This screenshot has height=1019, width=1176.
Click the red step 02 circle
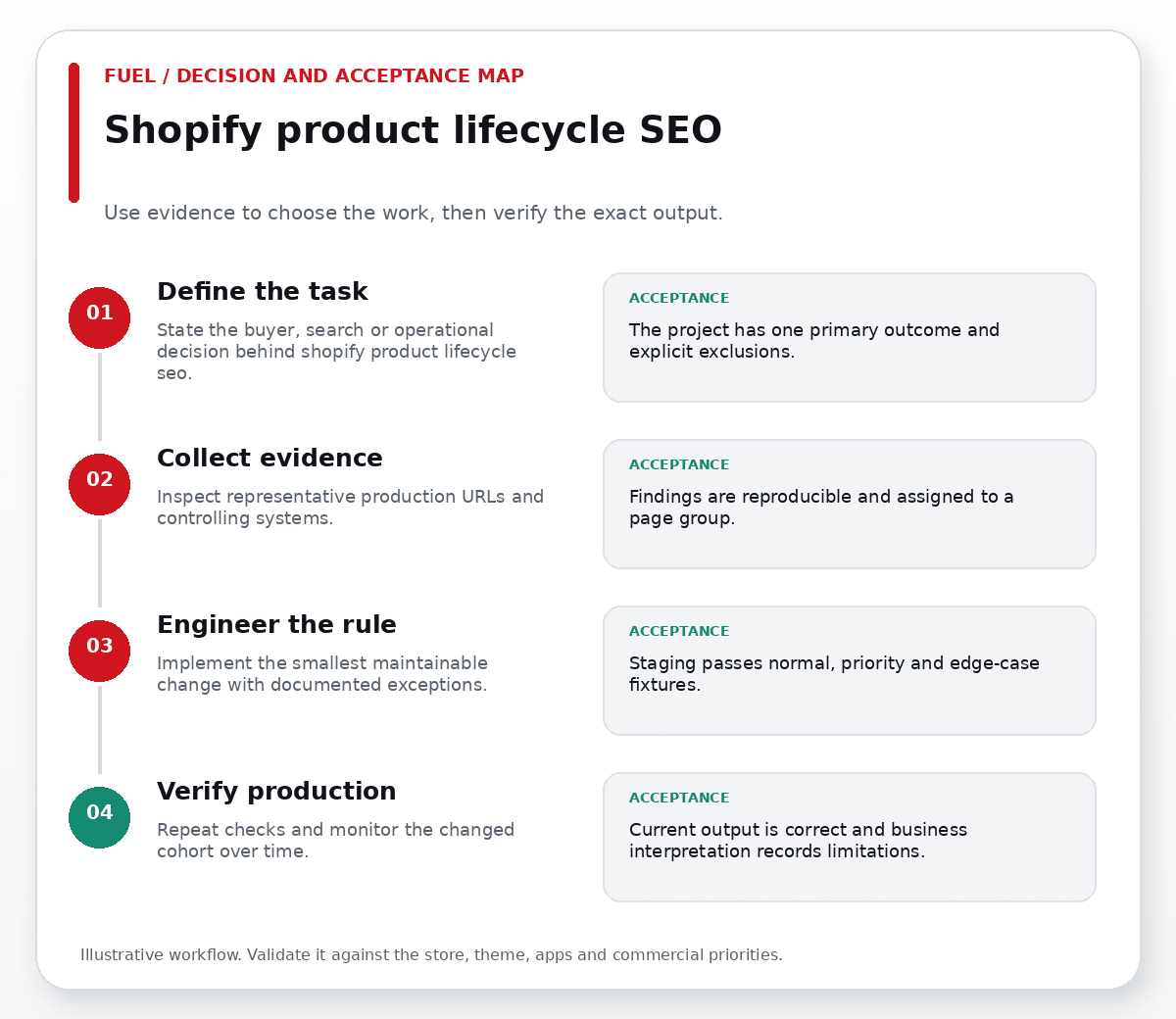(x=99, y=484)
